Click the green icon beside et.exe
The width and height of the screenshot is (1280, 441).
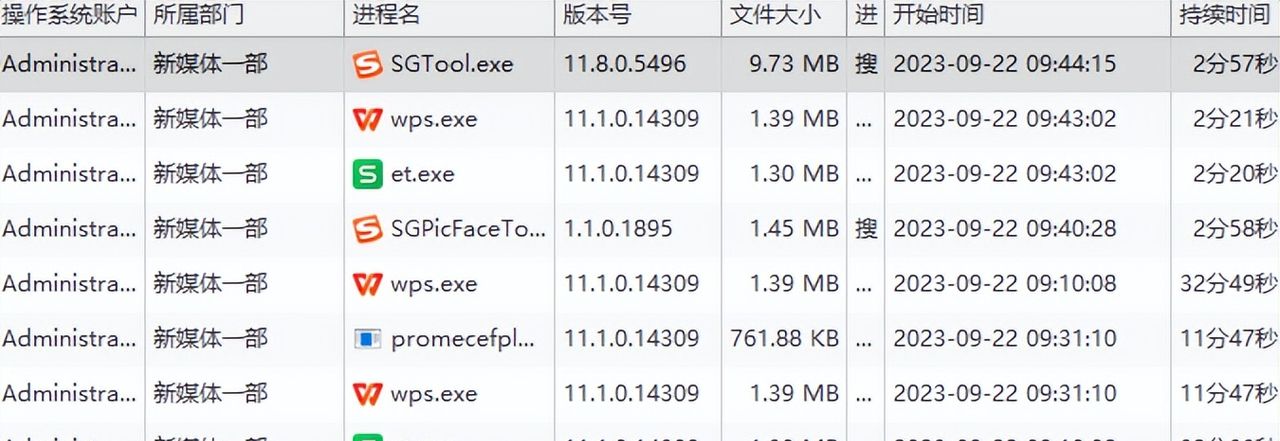point(367,175)
